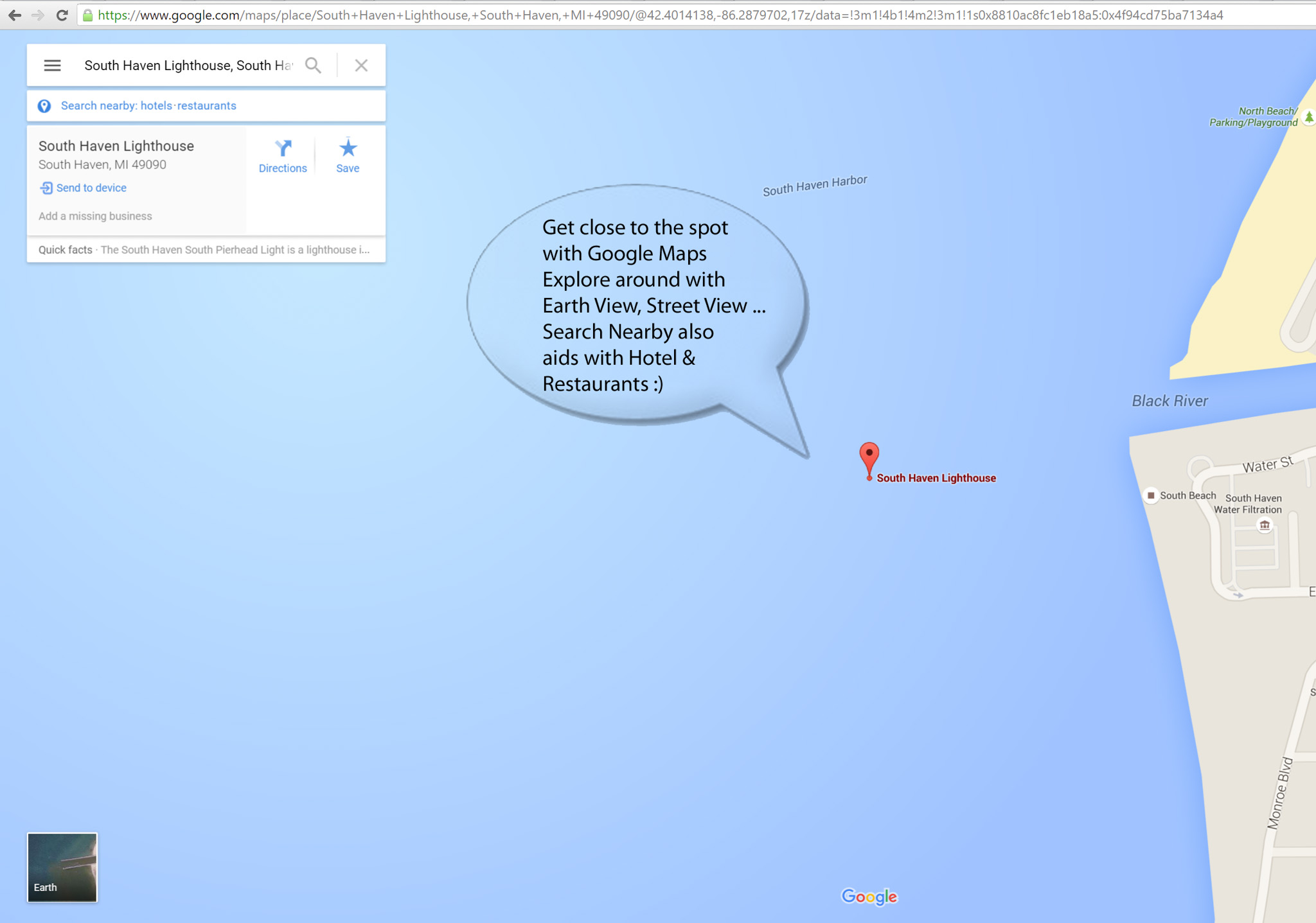The image size is (1316, 923).
Task: Click the South Haven, MI 49090 address
Action: point(102,165)
